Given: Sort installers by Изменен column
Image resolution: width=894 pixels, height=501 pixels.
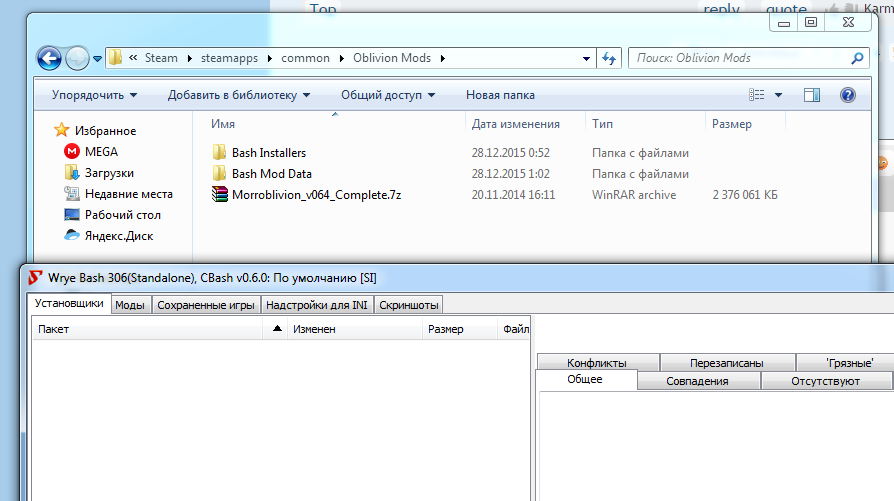Looking at the screenshot, I should click(x=354, y=329).
